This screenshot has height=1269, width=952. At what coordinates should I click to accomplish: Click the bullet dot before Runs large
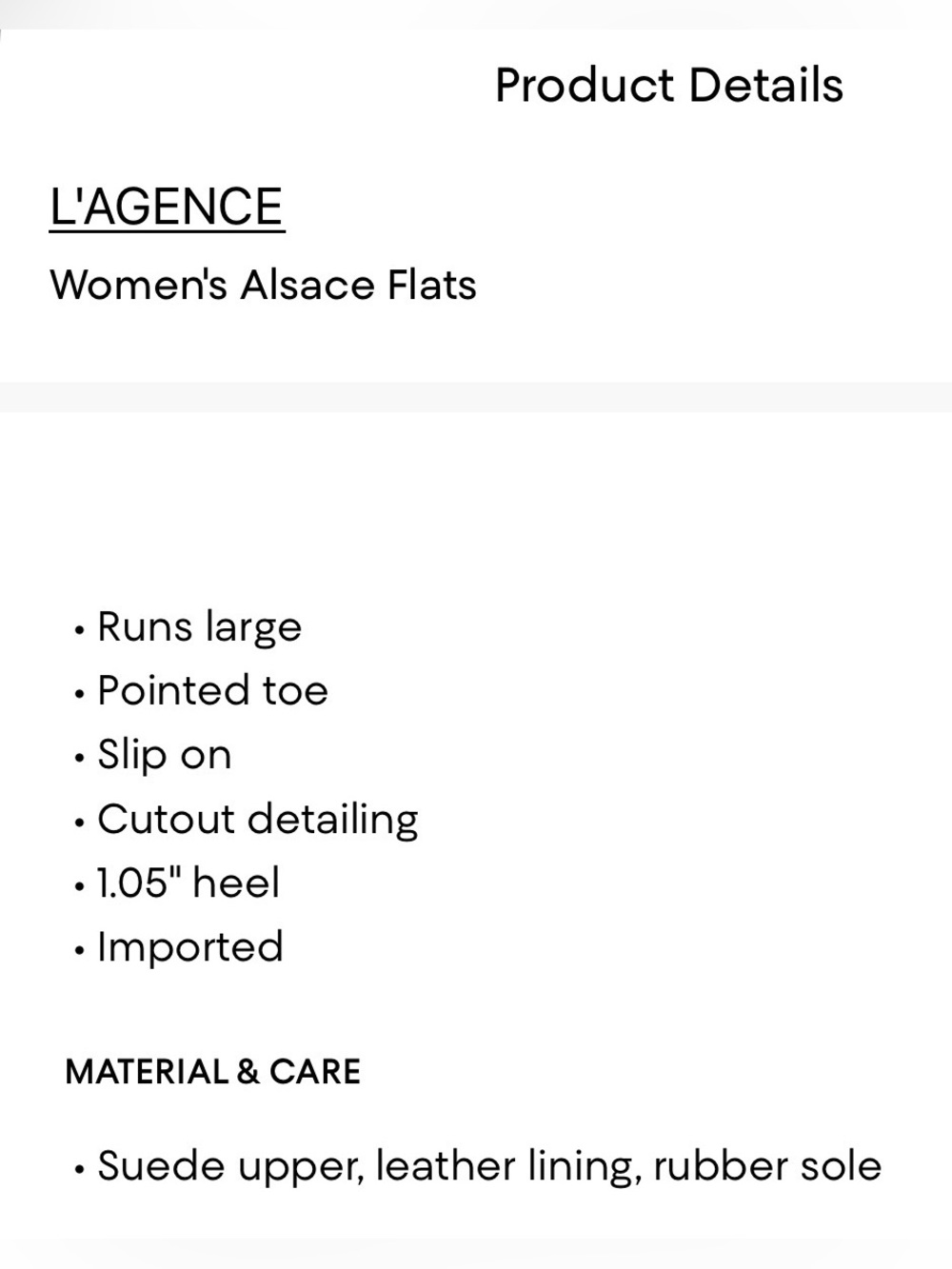click(x=79, y=630)
